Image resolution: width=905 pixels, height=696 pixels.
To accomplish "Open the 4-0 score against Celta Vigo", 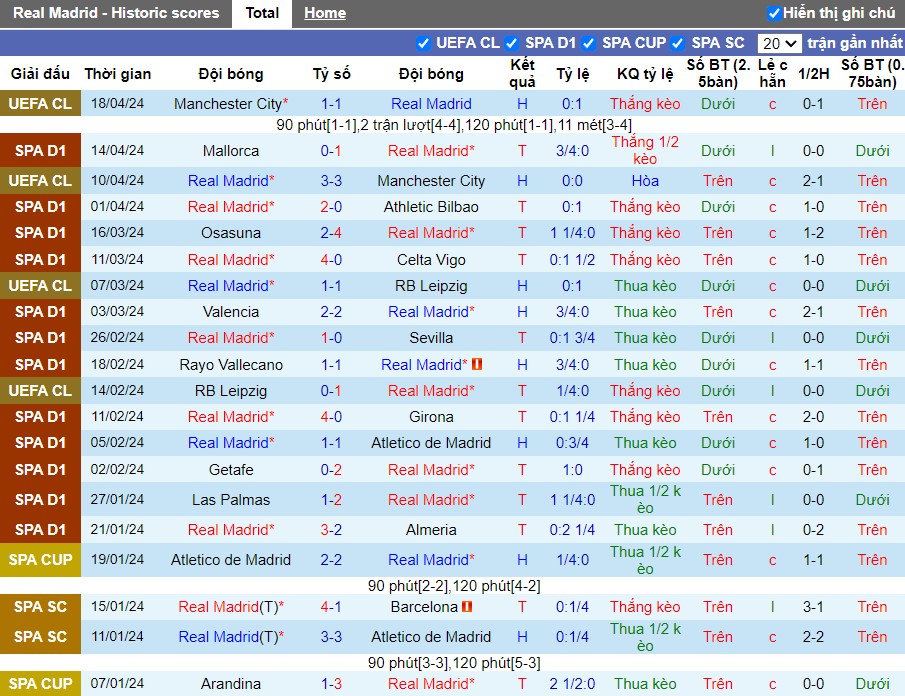I will 331,260.
